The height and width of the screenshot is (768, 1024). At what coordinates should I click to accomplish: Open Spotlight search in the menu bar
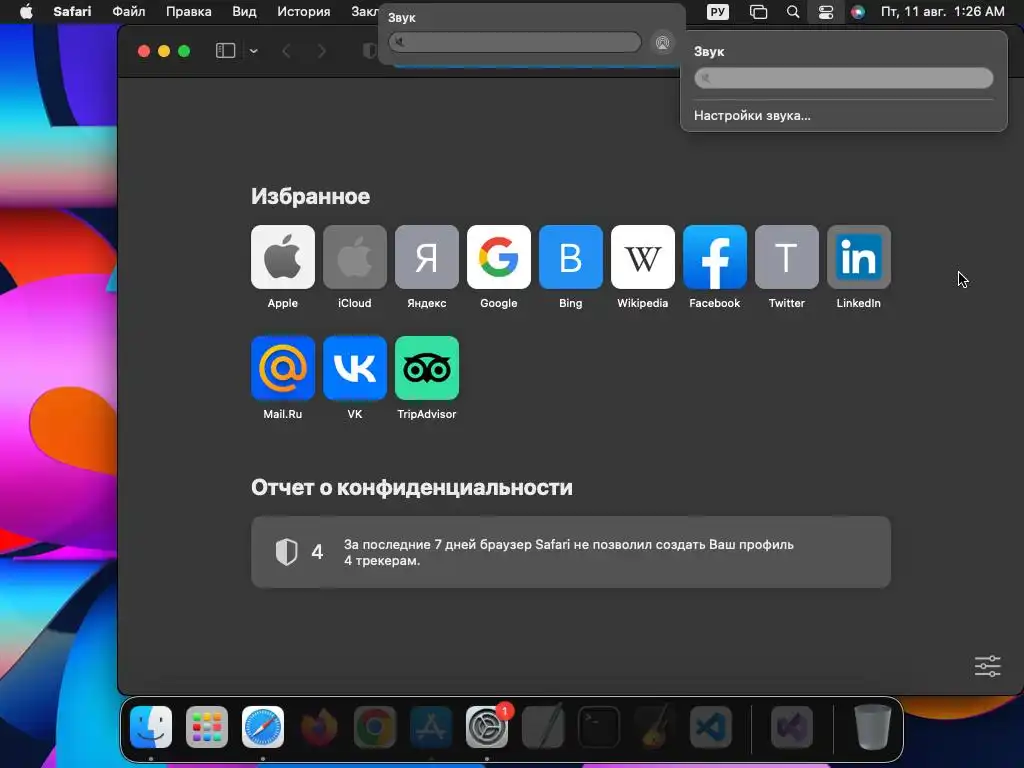click(x=793, y=12)
